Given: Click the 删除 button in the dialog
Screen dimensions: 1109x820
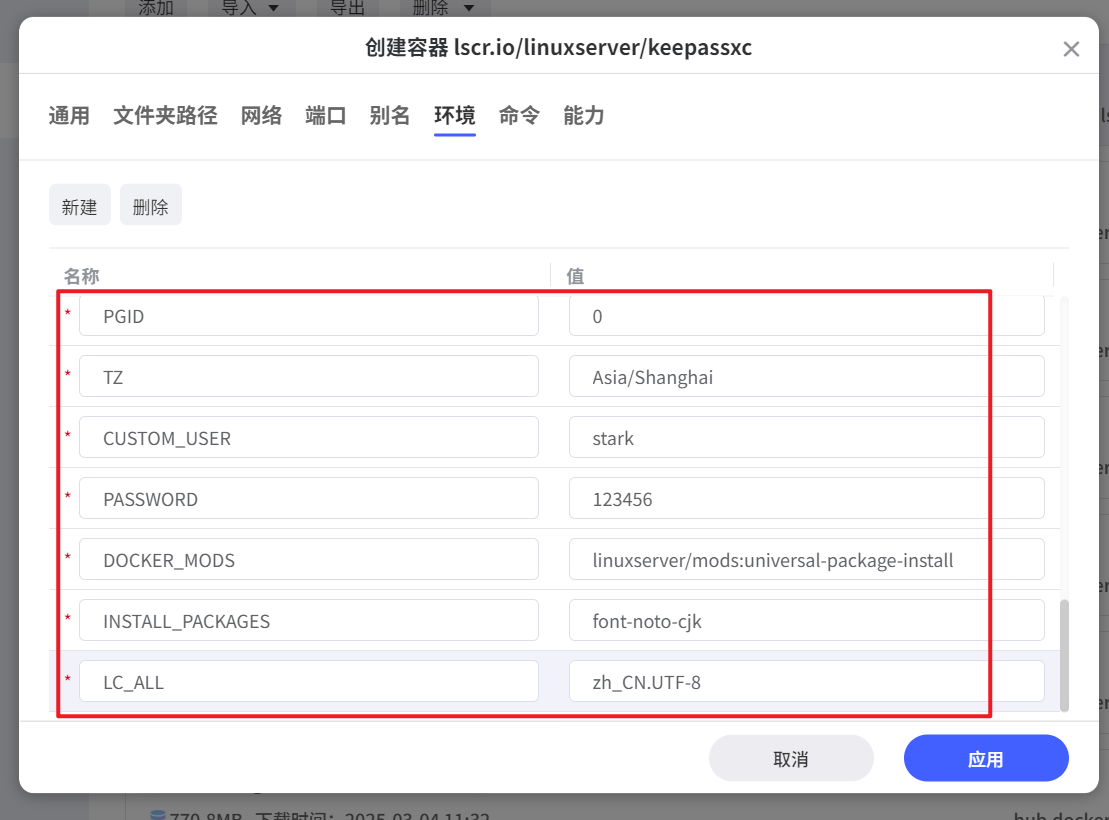Looking at the screenshot, I should [151, 205].
